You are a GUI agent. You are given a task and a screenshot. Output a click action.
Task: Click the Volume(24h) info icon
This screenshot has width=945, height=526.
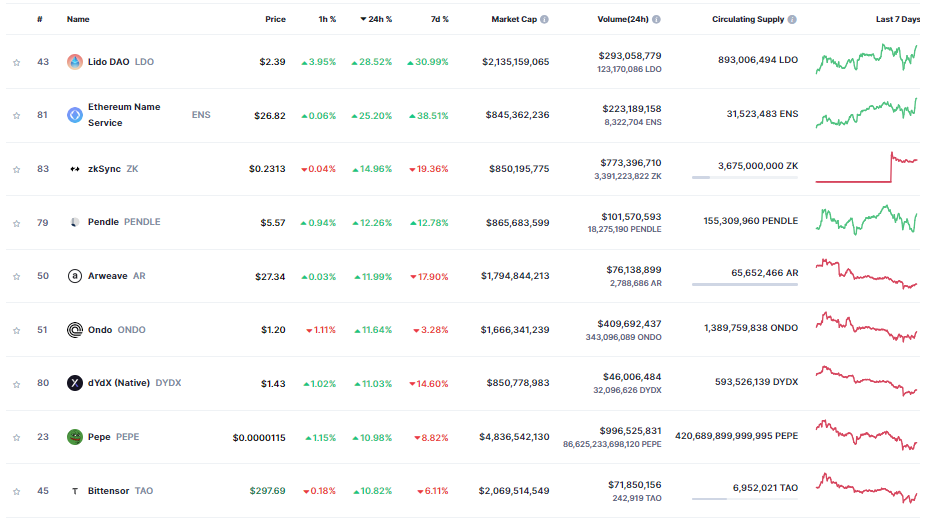[x=656, y=19]
